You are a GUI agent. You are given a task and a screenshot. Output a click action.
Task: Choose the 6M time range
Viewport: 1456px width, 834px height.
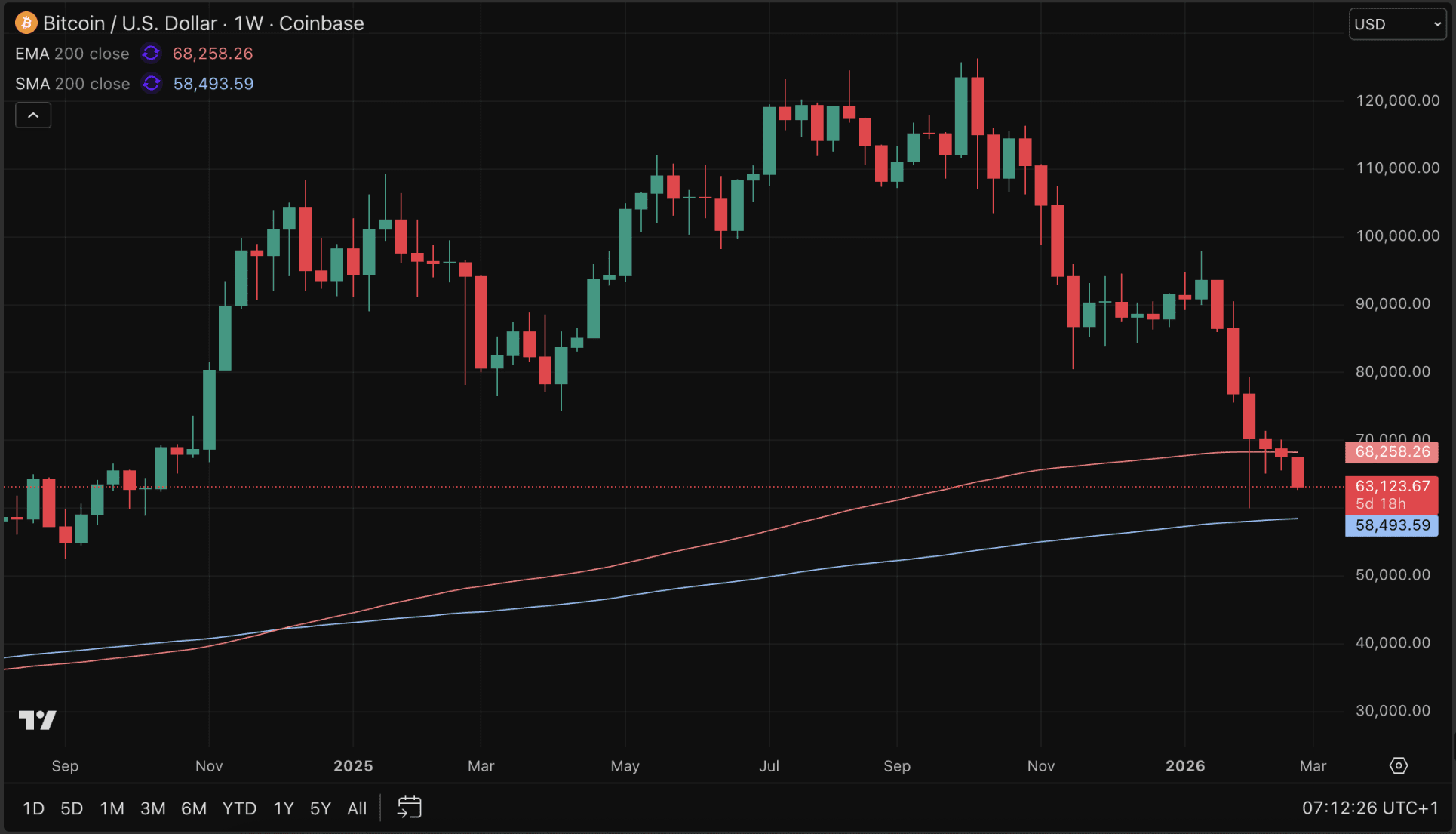pos(194,808)
